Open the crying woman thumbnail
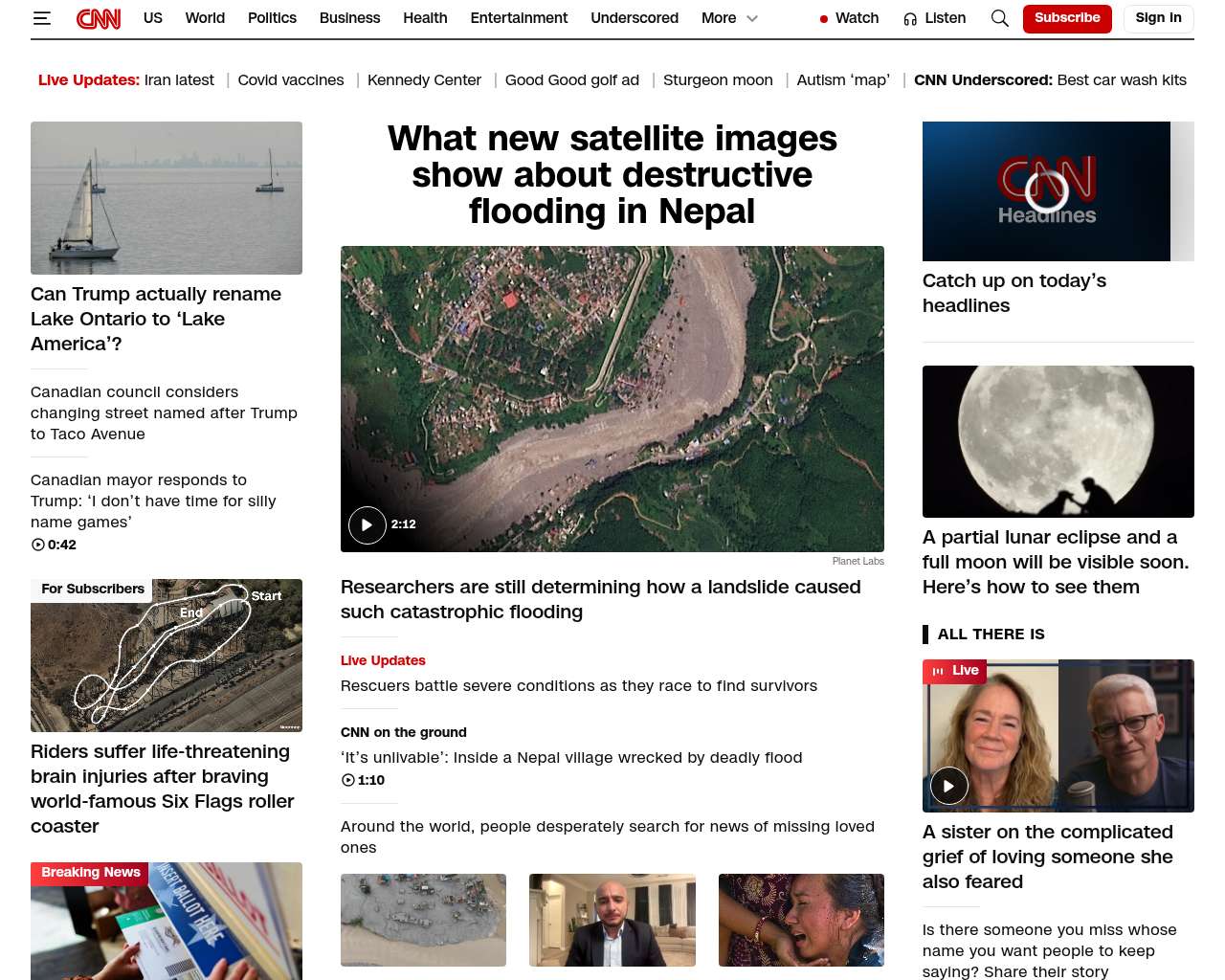 801,920
